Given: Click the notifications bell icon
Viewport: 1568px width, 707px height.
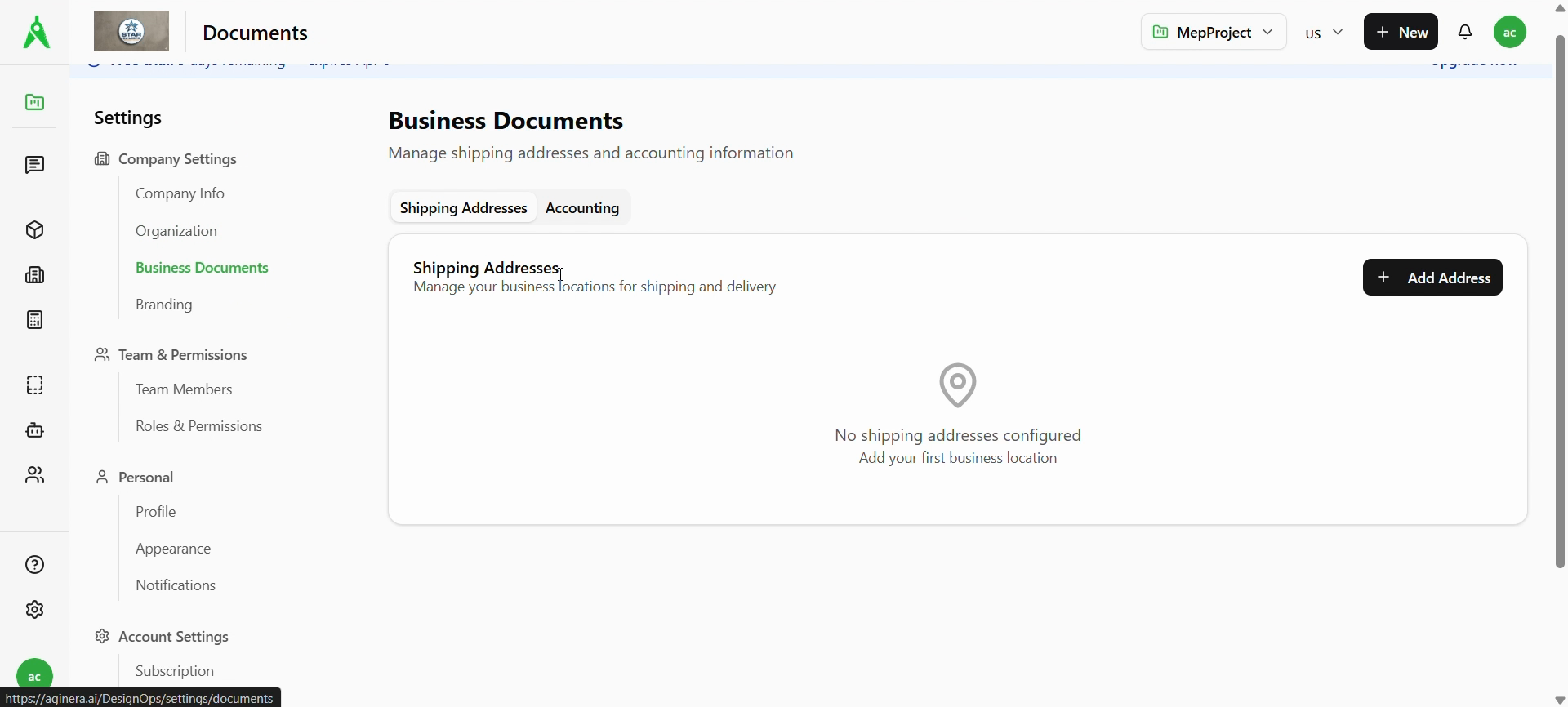Looking at the screenshot, I should tap(1465, 33).
